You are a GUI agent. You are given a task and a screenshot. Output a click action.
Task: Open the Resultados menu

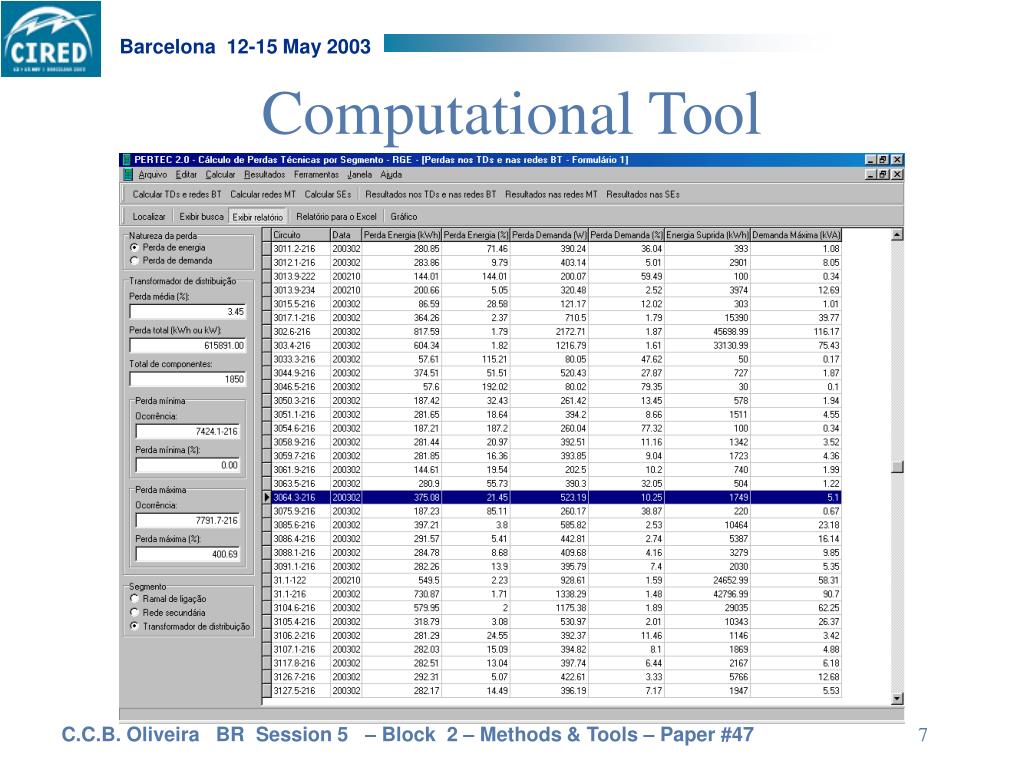click(x=264, y=174)
